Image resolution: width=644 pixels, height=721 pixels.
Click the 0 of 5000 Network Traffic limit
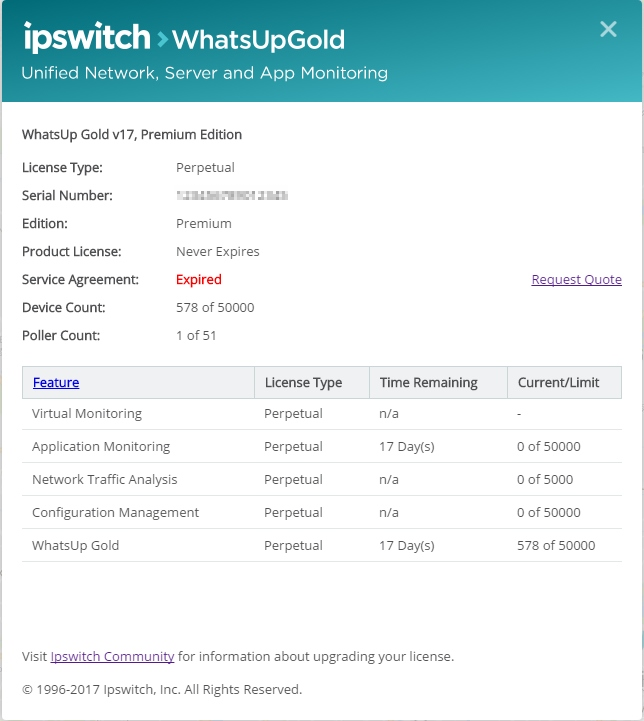click(545, 480)
